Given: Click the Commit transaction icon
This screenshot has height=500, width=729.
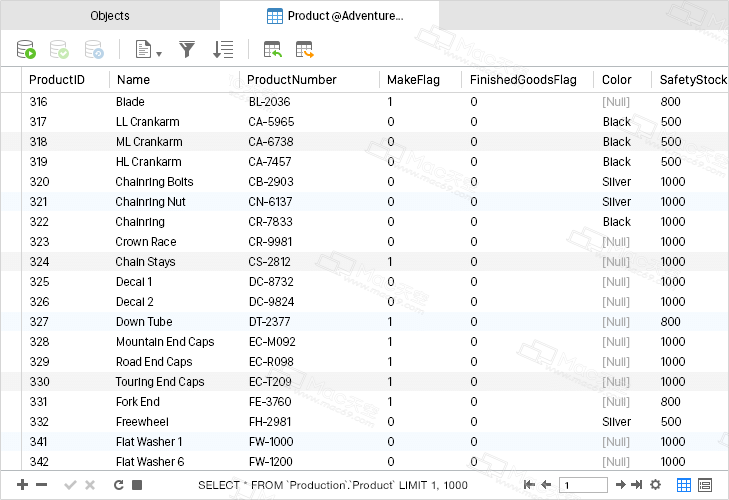Looking at the screenshot, I should [x=60, y=49].
